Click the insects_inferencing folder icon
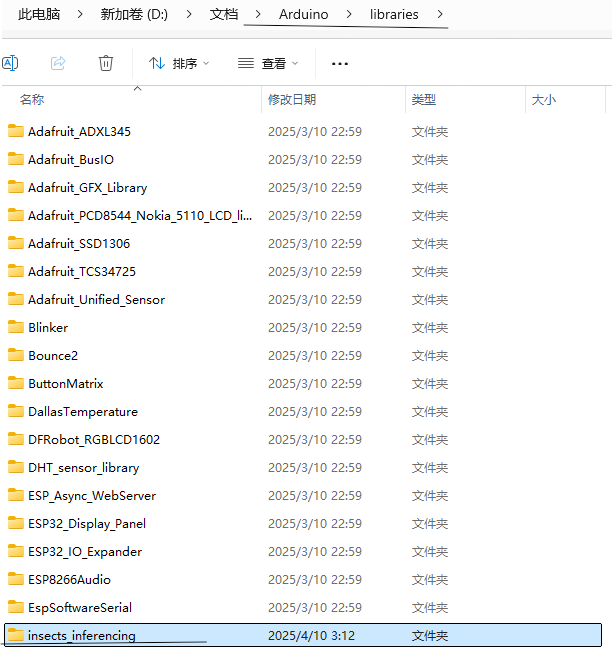This screenshot has width=612, height=653. click(16, 635)
